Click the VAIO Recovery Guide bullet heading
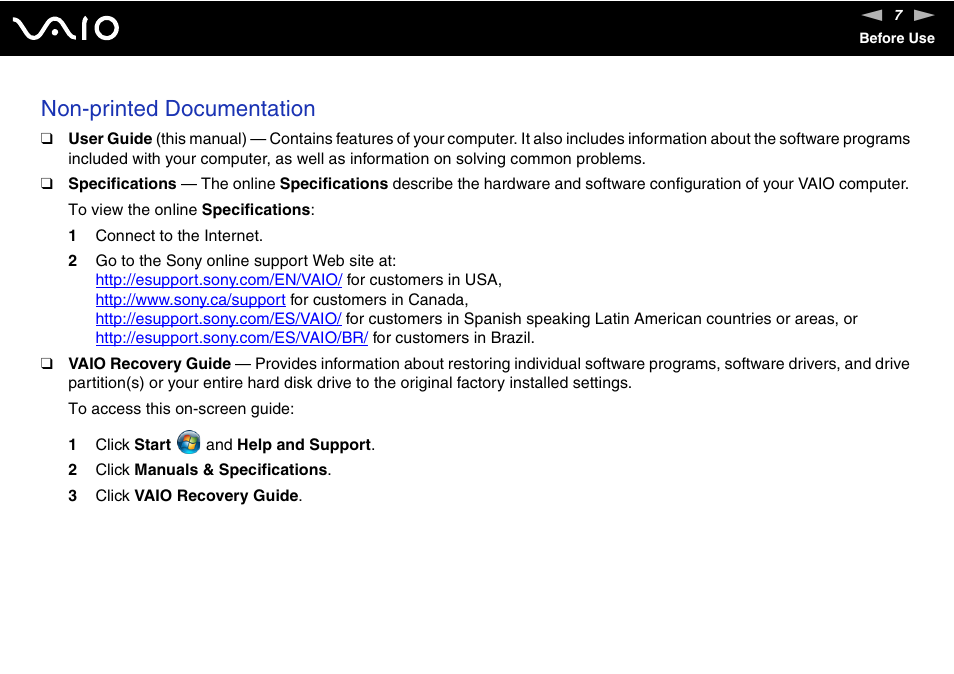The height and width of the screenshot is (674, 954). (150, 364)
